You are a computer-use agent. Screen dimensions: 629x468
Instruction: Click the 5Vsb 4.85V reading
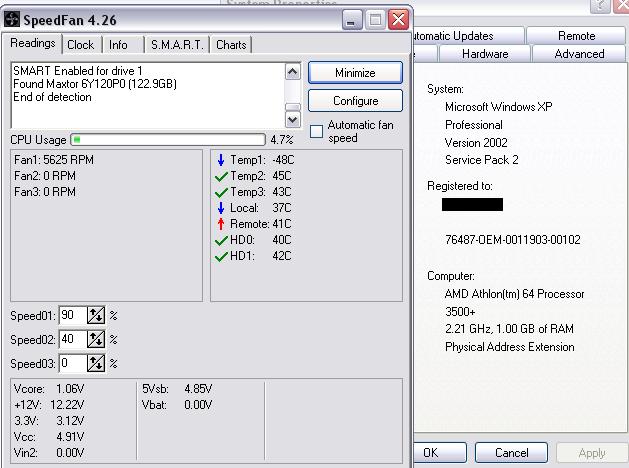(x=177, y=389)
